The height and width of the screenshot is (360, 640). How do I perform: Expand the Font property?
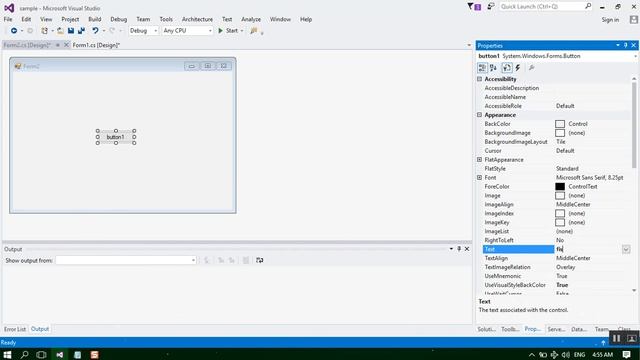click(480, 178)
